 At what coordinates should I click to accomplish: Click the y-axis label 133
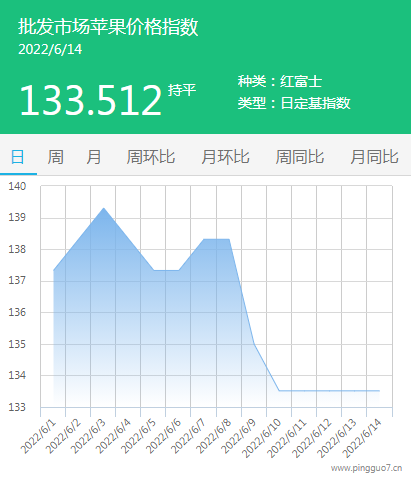coord(17,407)
